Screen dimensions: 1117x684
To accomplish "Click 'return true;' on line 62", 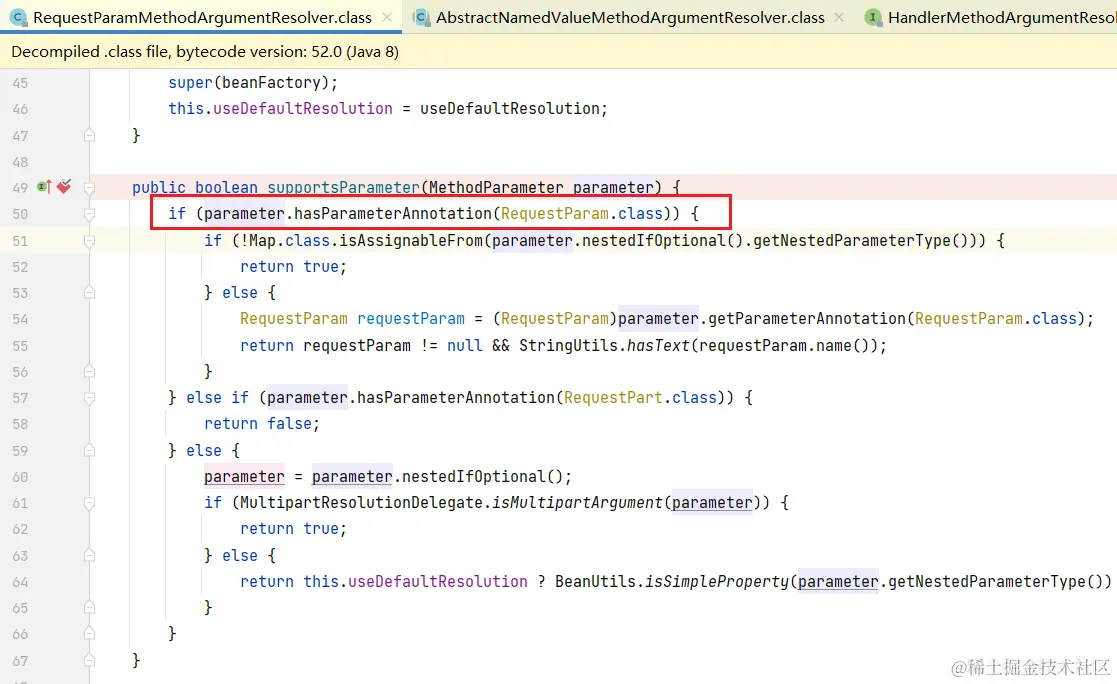I will tap(293, 529).
